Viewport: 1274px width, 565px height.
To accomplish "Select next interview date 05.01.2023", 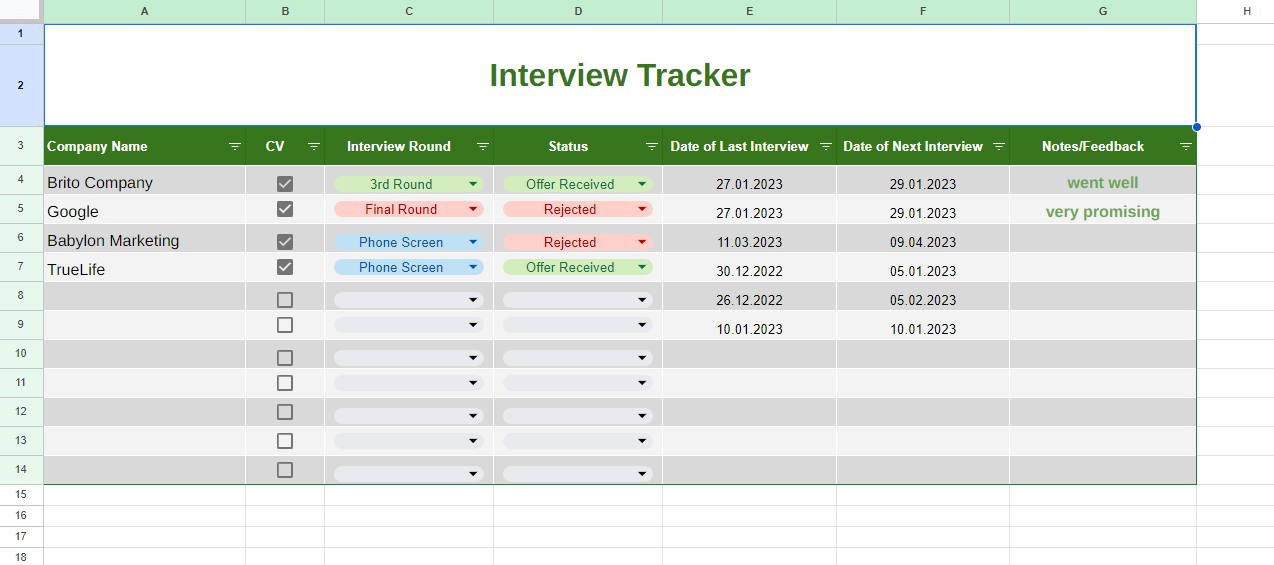I will pyautogui.click(x=923, y=267).
